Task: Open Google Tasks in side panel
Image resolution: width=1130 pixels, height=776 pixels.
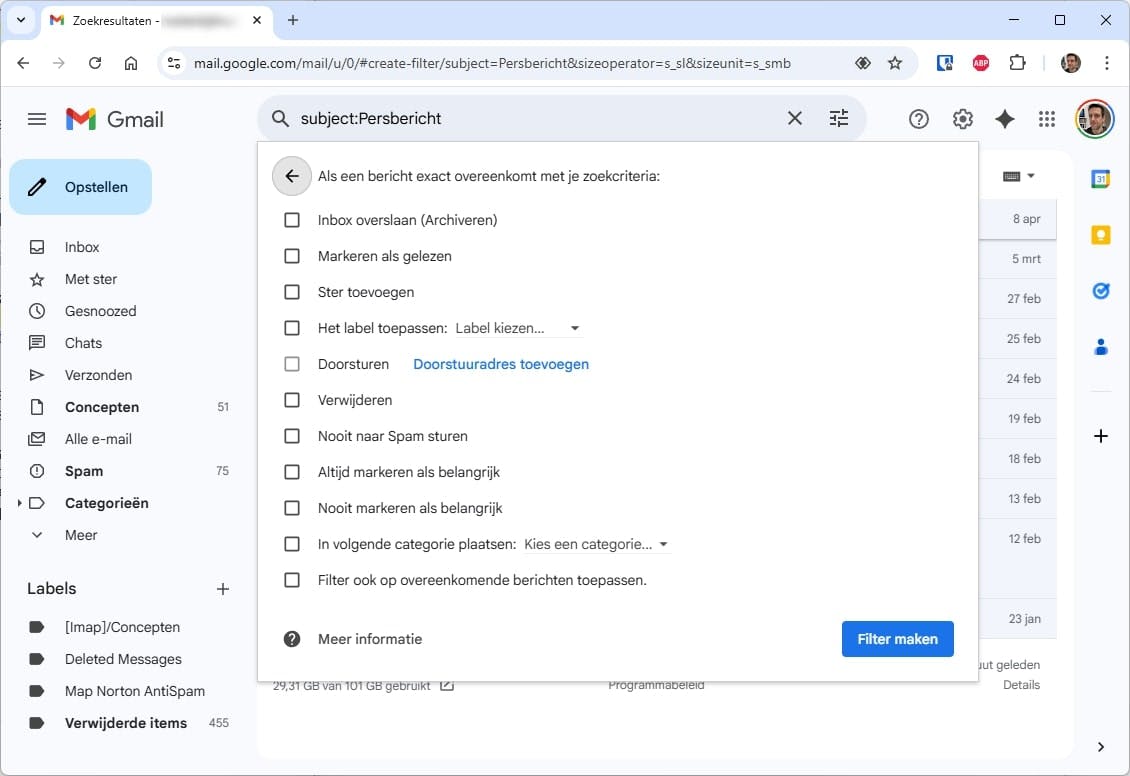Action: point(1101,291)
